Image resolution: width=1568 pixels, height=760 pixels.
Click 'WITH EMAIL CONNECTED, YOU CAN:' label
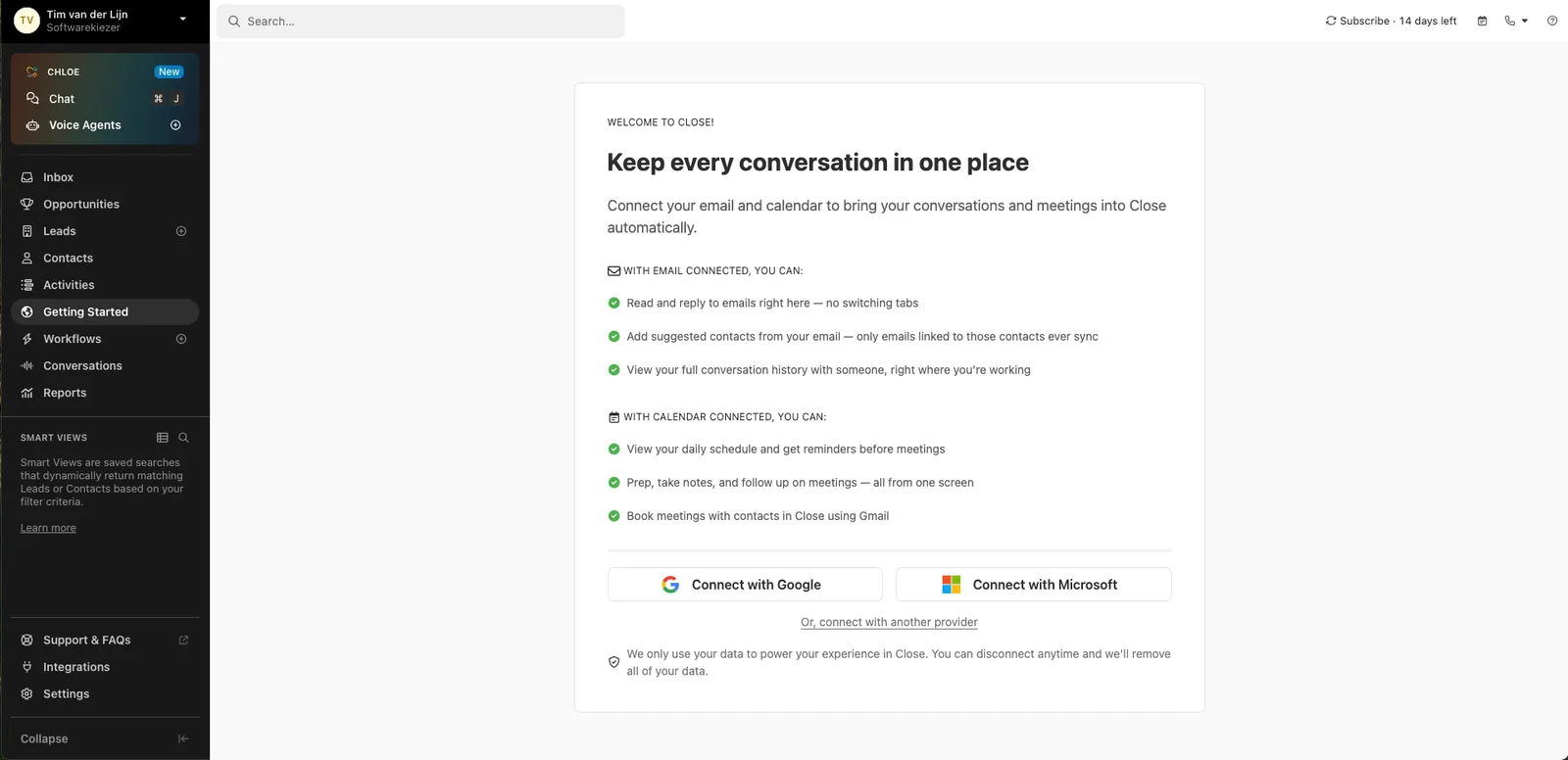[x=713, y=271]
